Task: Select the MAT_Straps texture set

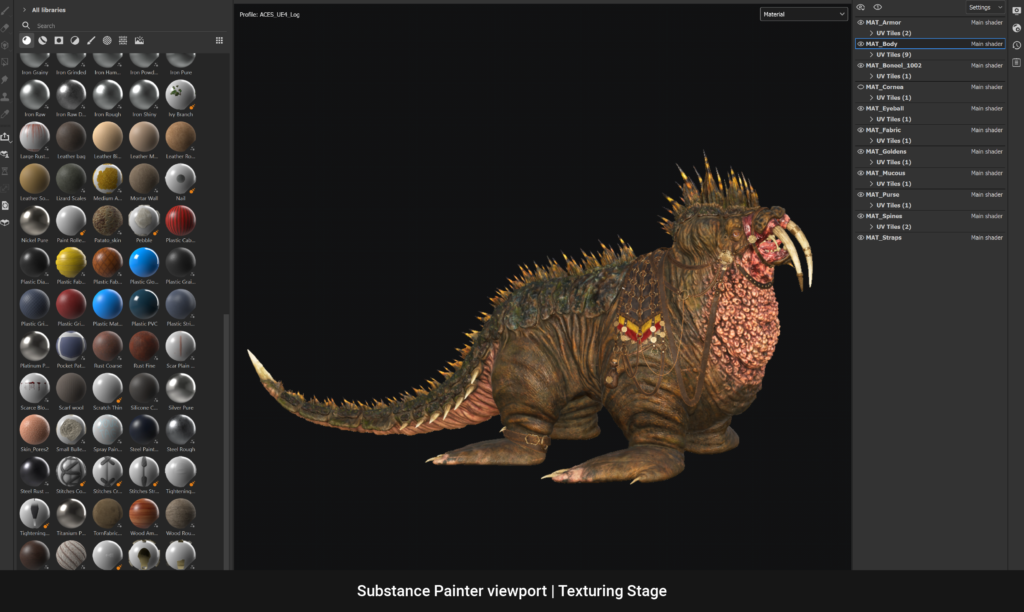Action: click(x=882, y=238)
